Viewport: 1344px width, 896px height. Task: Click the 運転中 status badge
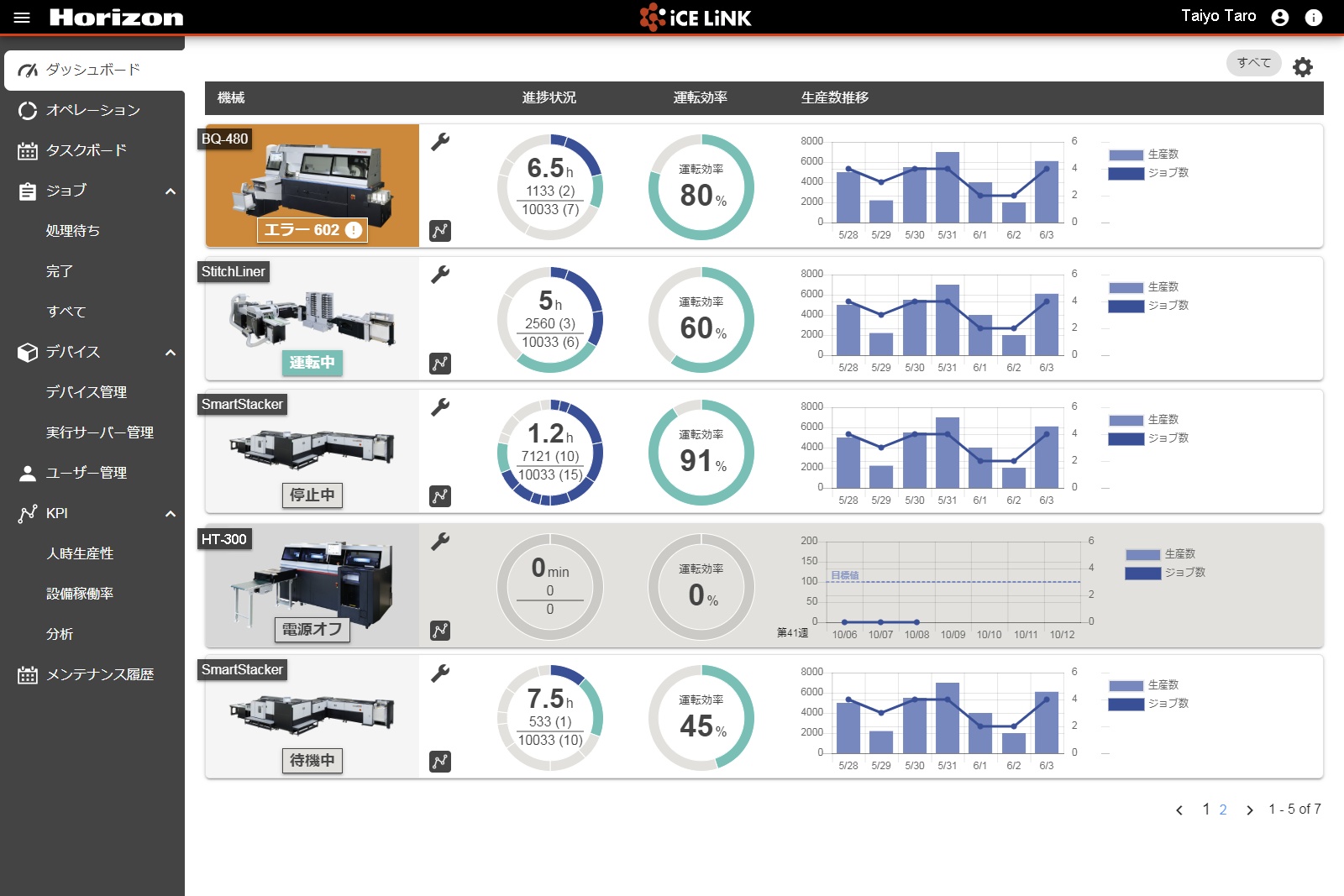click(x=312, y=363)
